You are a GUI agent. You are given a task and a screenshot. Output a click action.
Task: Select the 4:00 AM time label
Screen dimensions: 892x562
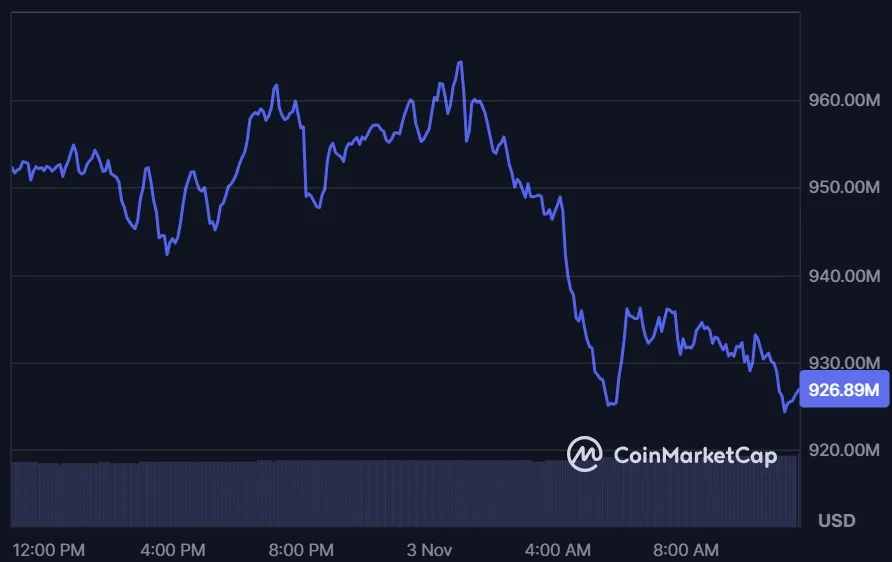click(558, 550)
